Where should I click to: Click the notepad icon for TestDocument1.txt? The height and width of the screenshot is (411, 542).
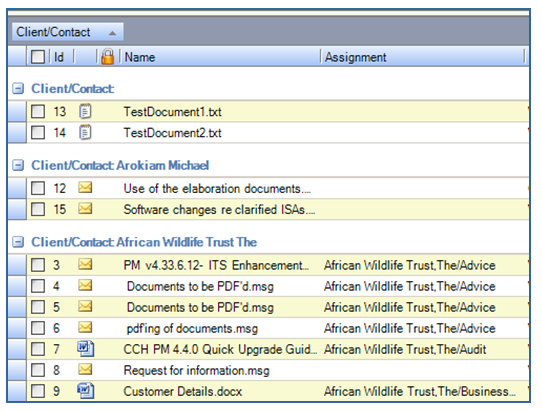point(85,111)
